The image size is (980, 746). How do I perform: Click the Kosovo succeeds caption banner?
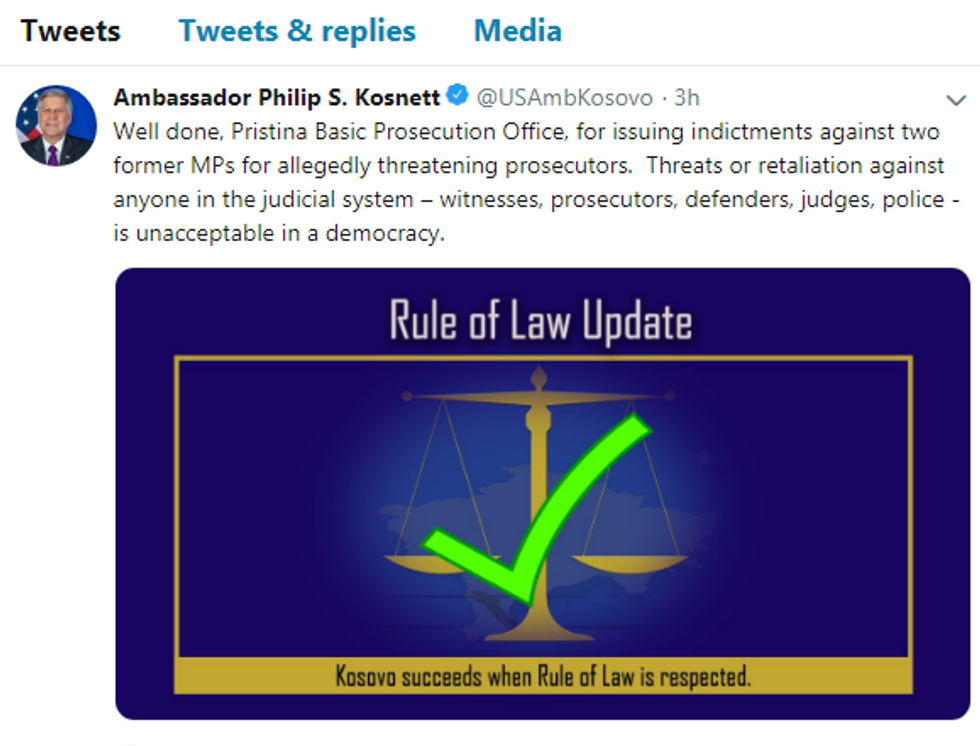543,676
